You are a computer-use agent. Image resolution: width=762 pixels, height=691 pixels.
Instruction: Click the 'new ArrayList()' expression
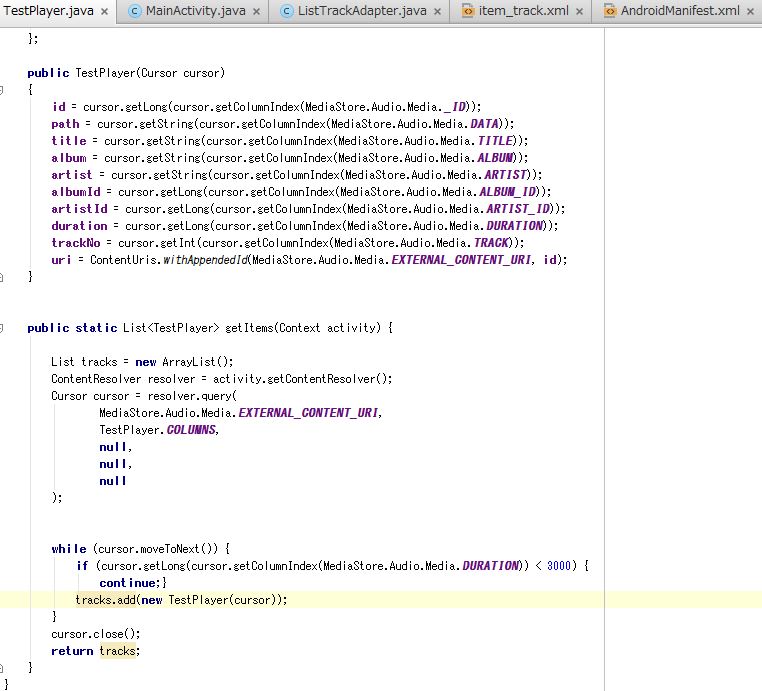point(181,362)
